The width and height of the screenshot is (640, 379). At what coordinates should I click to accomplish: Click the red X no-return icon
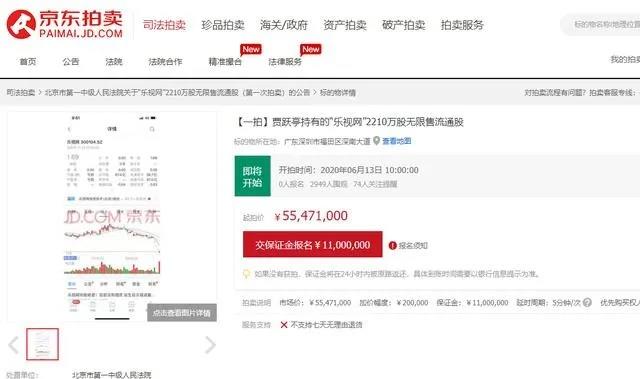click(284, 325)
